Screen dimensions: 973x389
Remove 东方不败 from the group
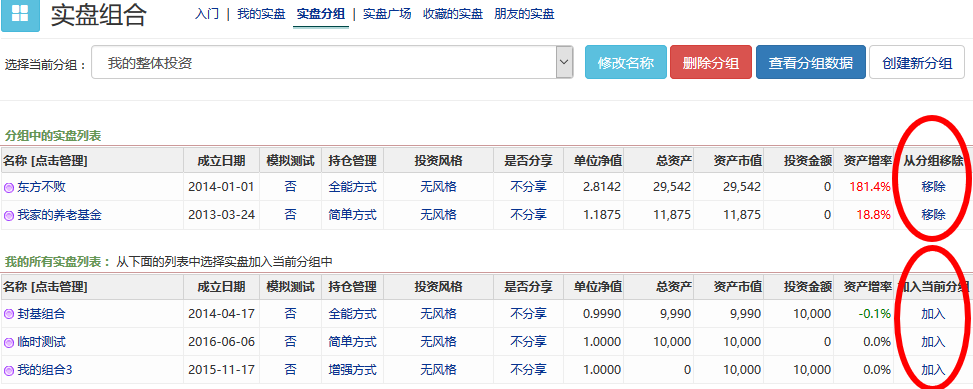pos(933,187)
